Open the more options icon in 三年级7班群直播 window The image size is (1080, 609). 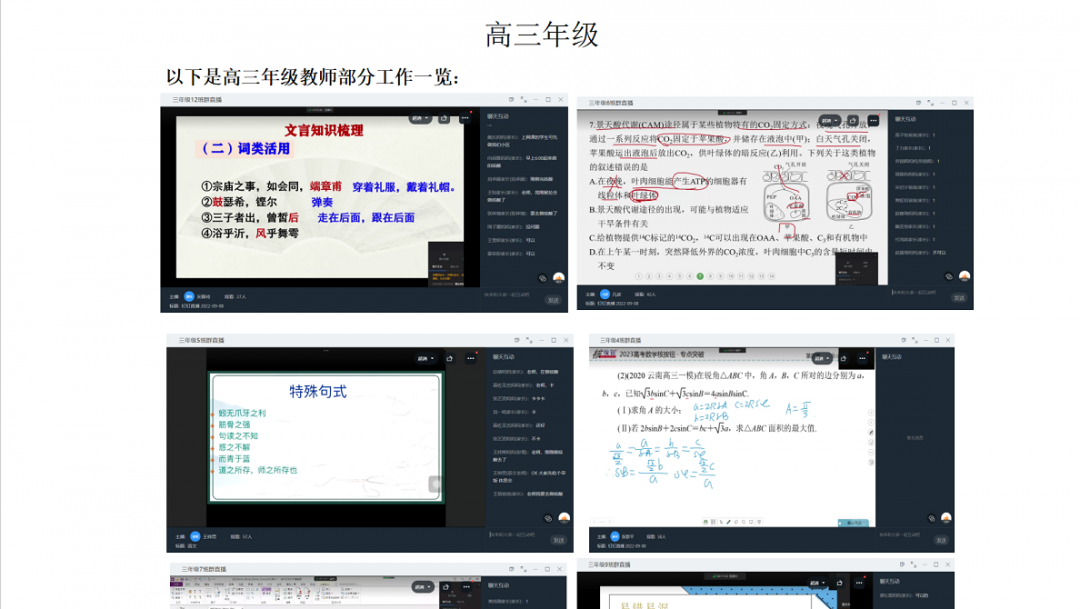pyautogui.click(x=466, y=587)
